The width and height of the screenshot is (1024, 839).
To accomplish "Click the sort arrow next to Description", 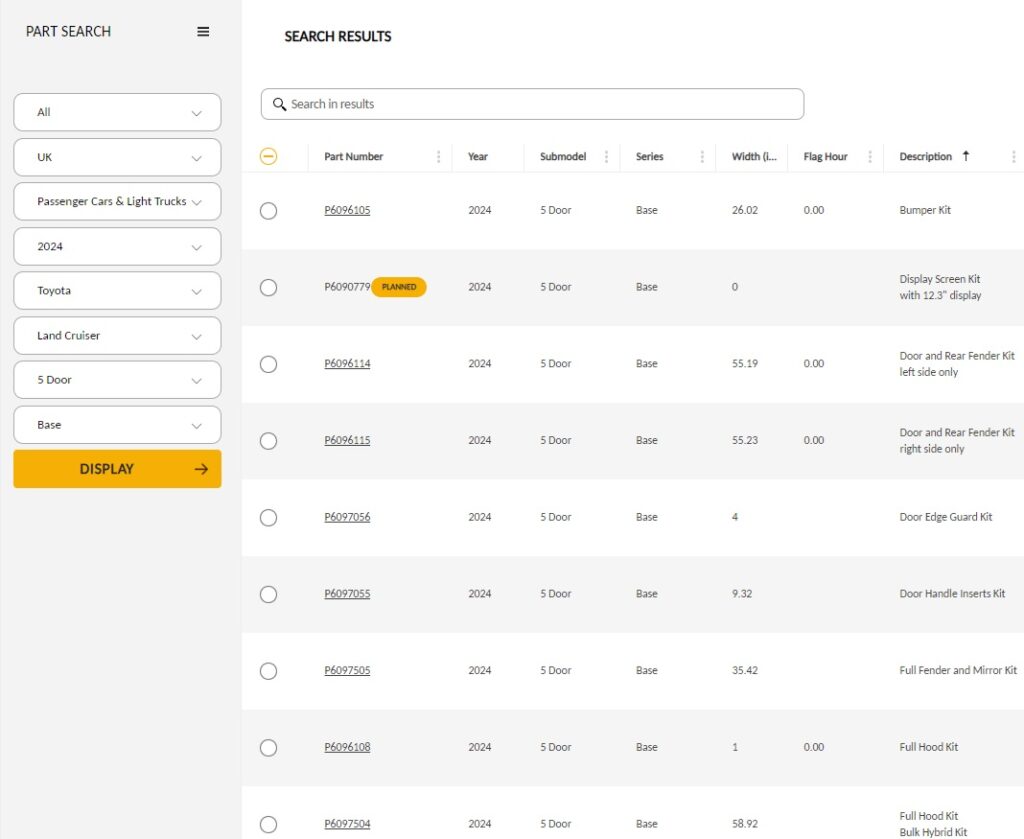I will [965, 156].
